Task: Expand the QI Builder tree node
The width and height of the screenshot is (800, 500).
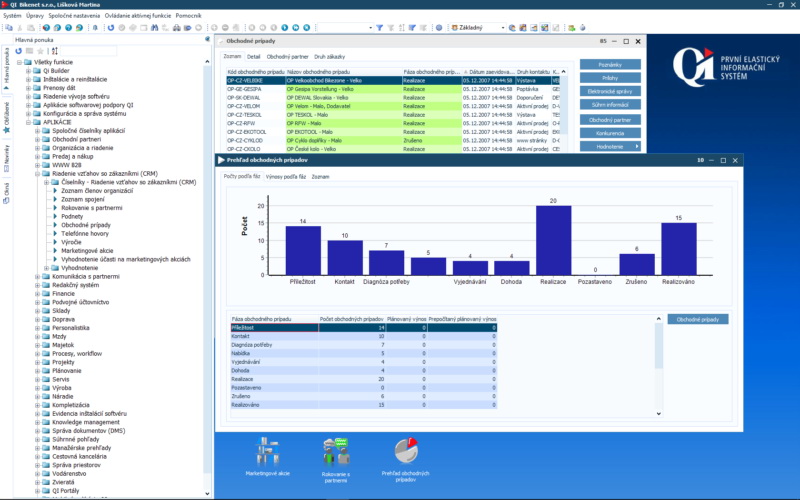Action: coord(29,71)
